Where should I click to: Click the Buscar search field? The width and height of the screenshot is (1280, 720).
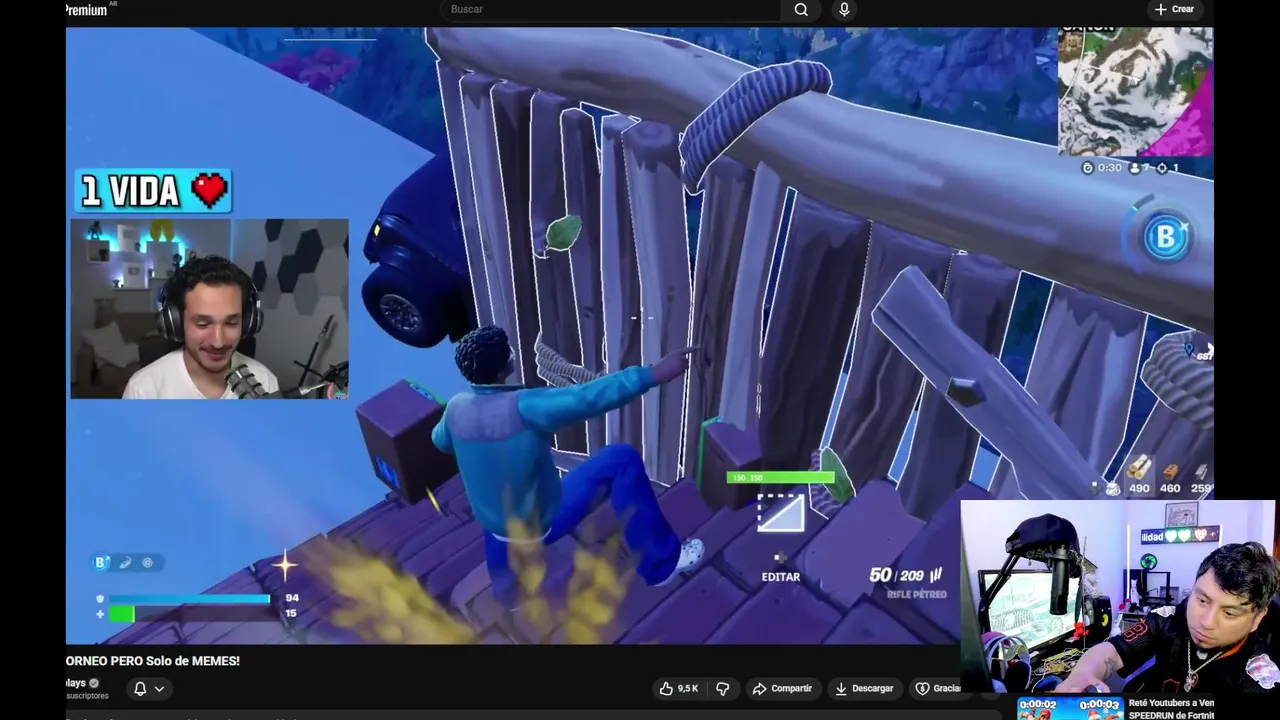pyautogui.click(x=610, y=10)
